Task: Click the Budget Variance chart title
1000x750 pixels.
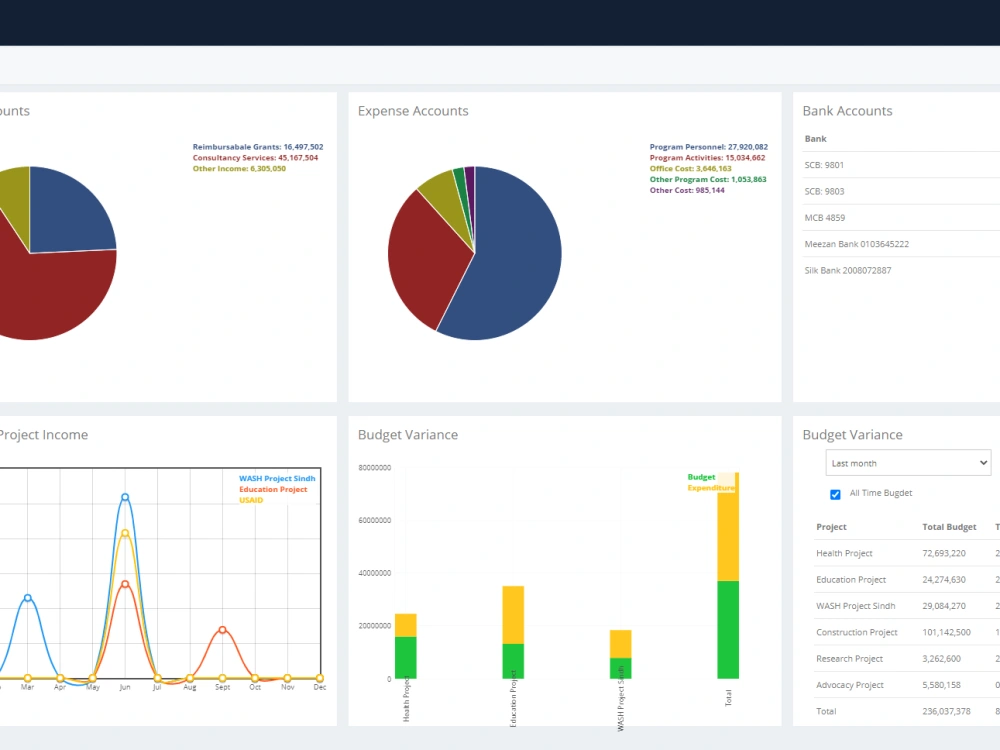Action: click(408, 435)
